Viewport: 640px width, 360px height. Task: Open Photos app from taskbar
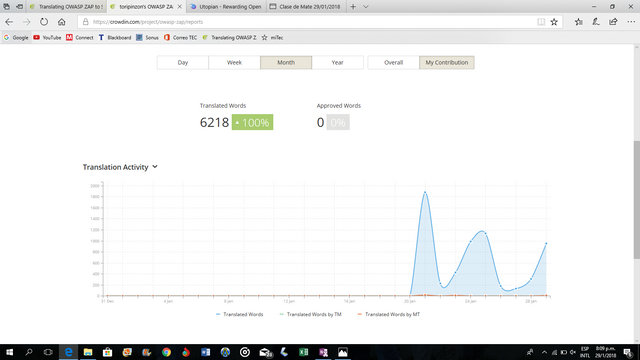[x=342, y=352]
